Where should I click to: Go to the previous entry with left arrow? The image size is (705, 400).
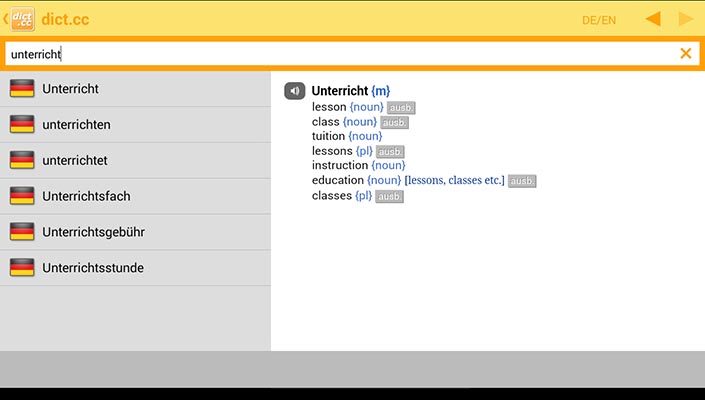point(652,19)
